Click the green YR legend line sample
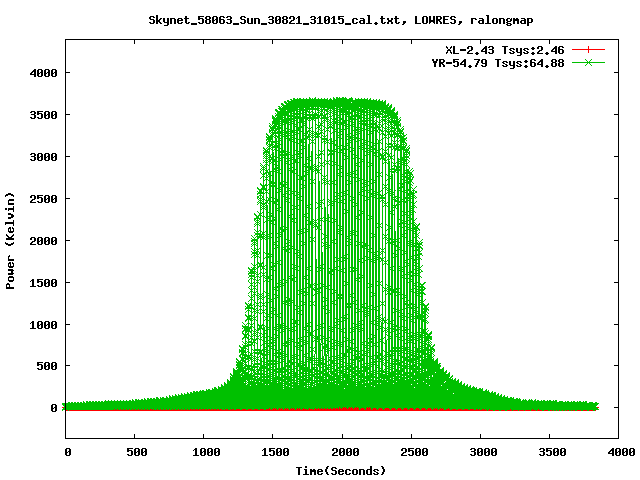This screenshot has width=640, height=480. (x=588, y=63)
